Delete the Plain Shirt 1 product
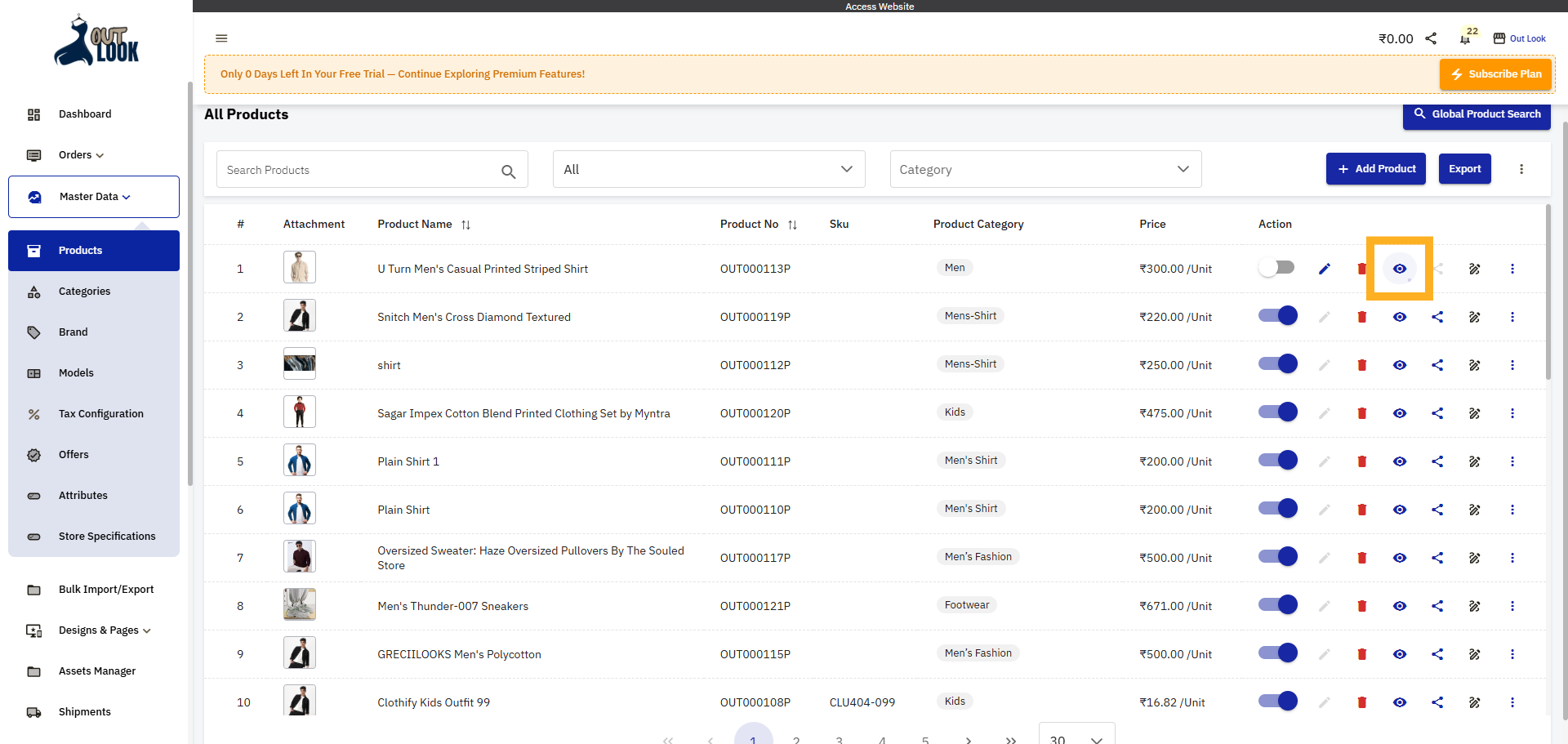The image size is (1568, 744). coord(1361,461)
